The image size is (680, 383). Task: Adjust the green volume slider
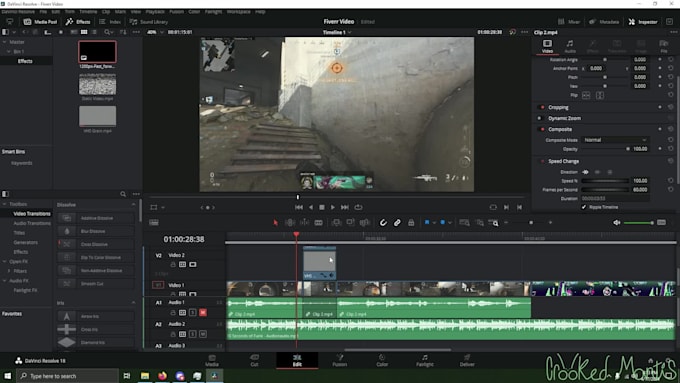638,223
